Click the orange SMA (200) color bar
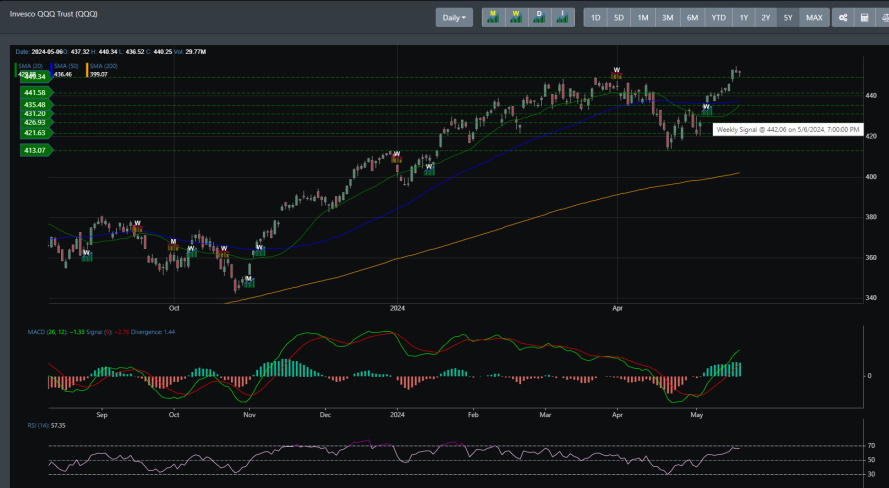The height and width of the screenshot is (488, 889). [x=87, y=70]
